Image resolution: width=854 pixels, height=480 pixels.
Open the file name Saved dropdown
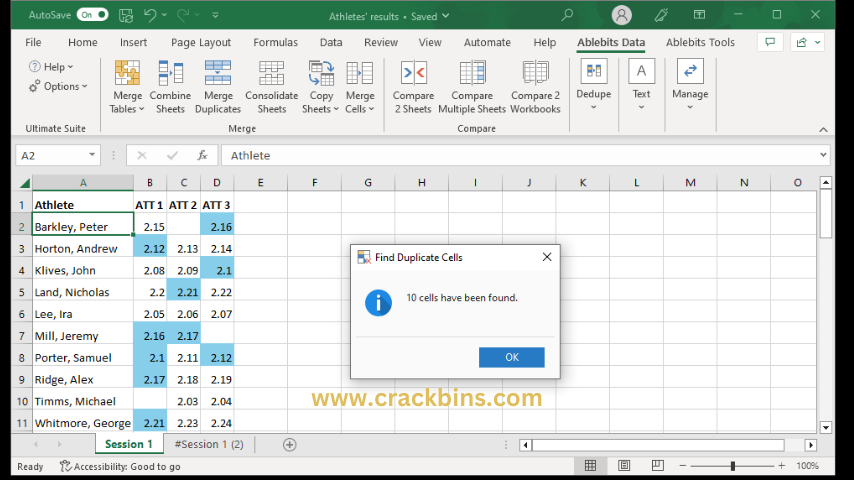click(x=446, y=16)
